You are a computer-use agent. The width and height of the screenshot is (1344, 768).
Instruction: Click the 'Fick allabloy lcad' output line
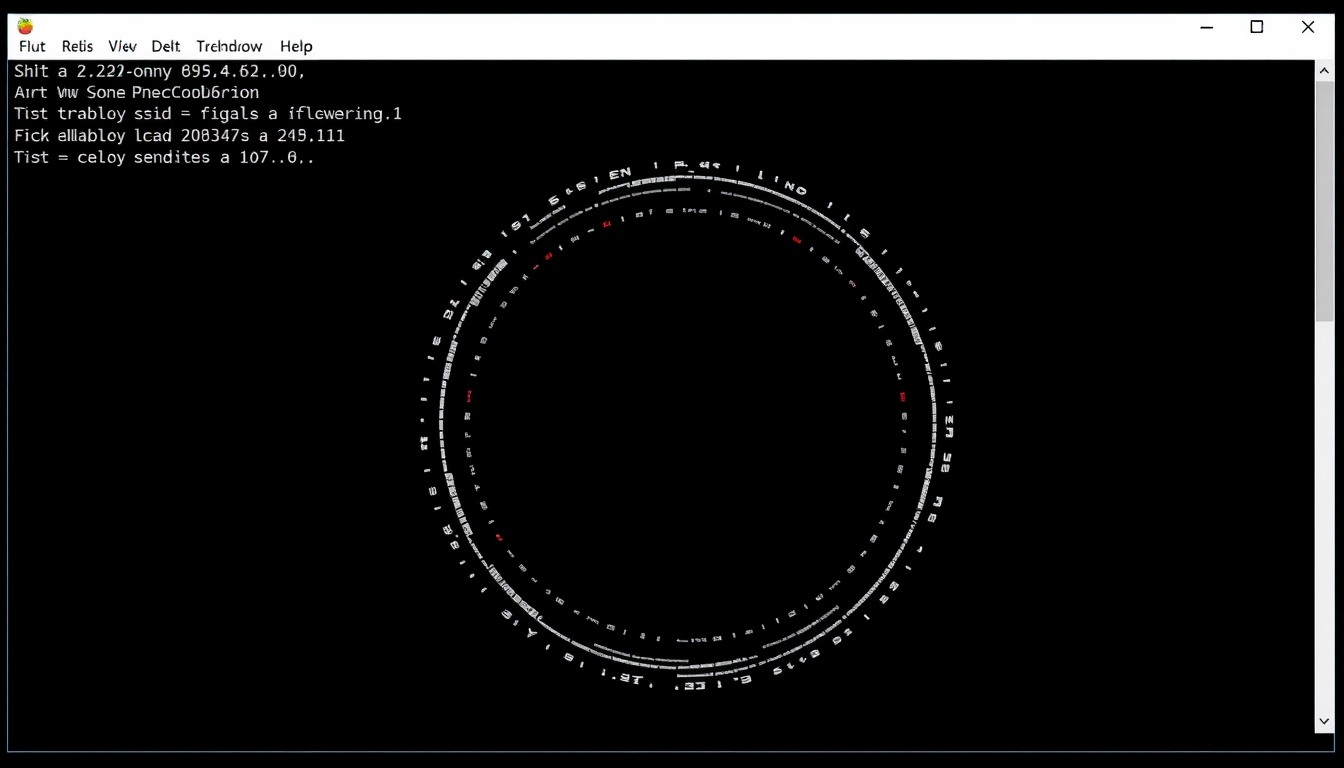point(179,136)
